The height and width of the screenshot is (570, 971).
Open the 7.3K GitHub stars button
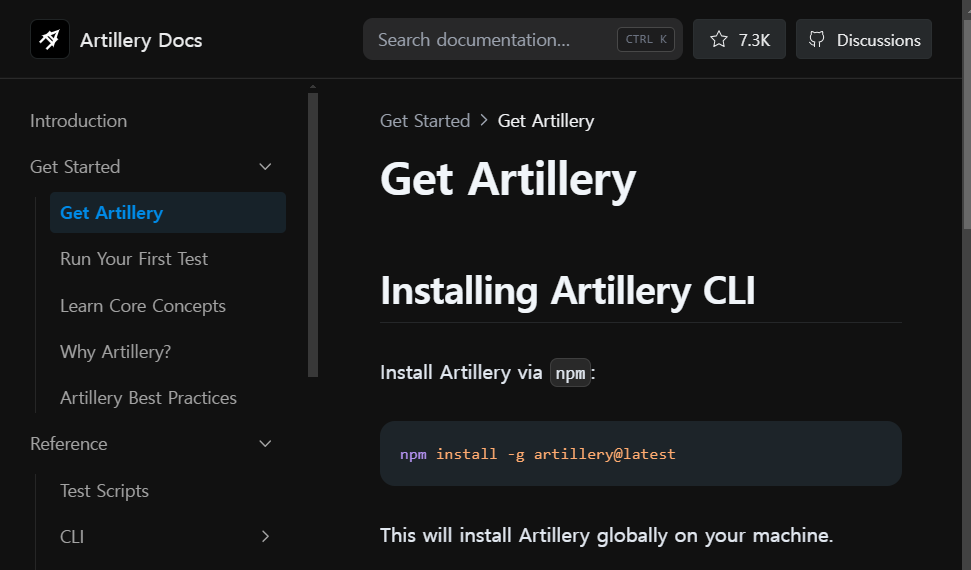pos(739,39)
